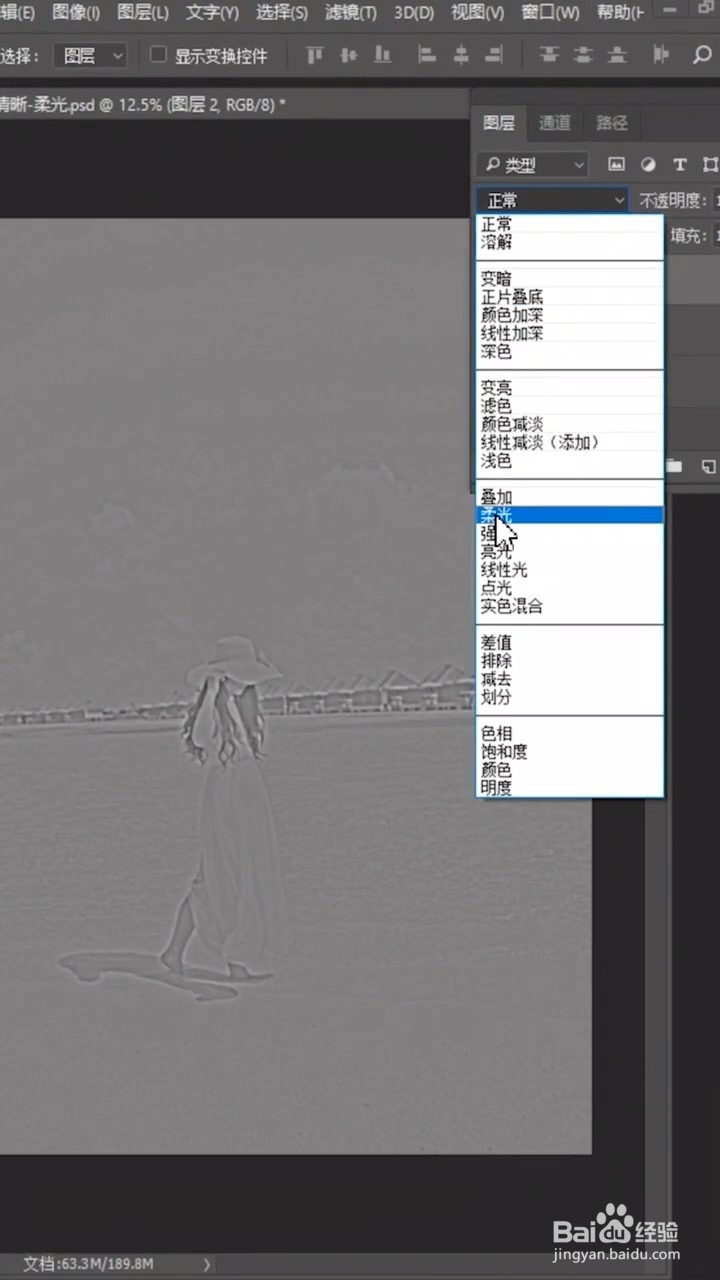
Task: Click the distribute bottom edges icon
Action: [618, 55]
